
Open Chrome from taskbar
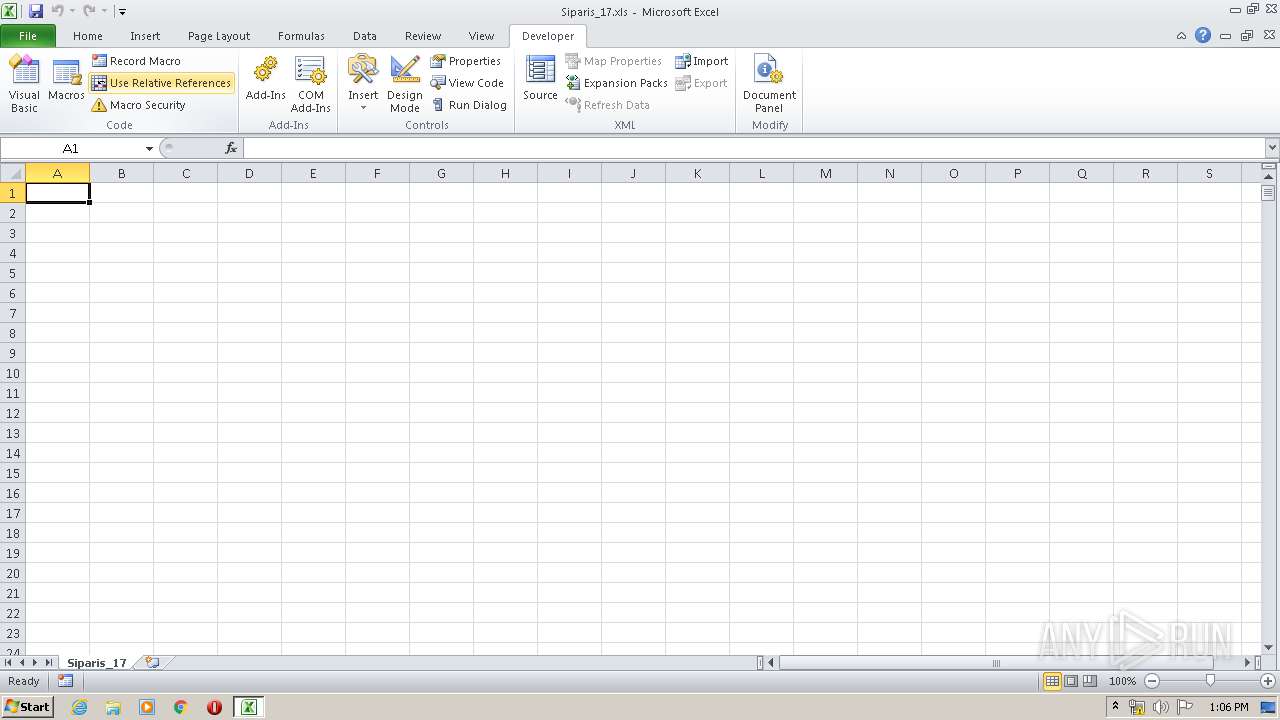[181, 707]
